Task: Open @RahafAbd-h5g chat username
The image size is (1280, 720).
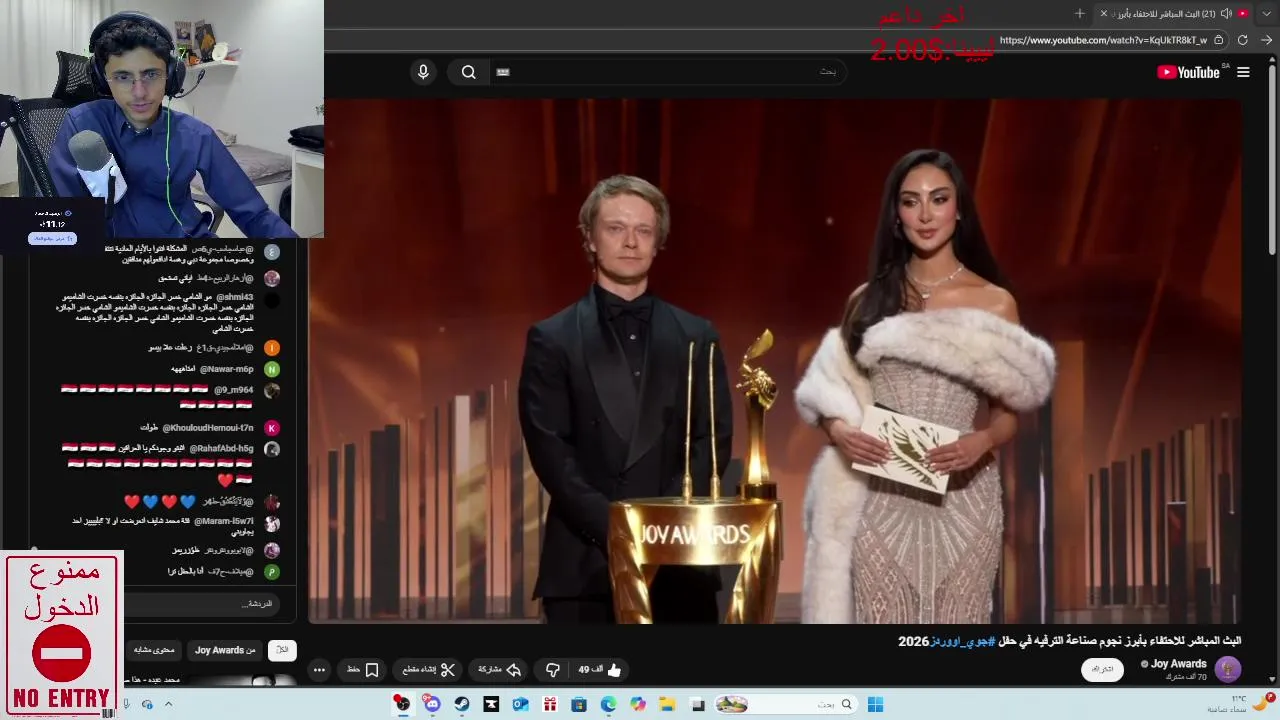Action: pyautogui.click(x=221, y=449)
